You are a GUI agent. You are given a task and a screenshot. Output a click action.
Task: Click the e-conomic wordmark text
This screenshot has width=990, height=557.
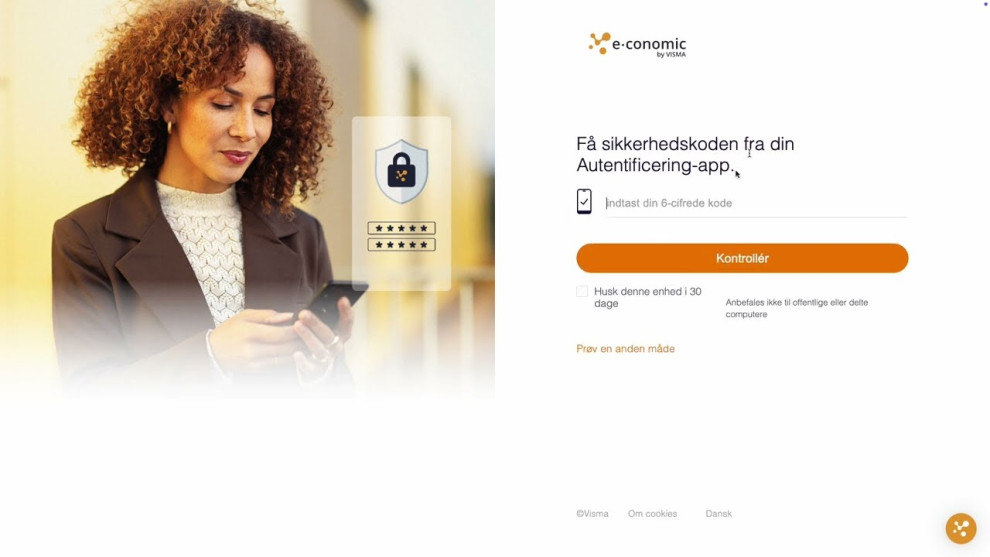pyautogui.click(x=649, y=44)
